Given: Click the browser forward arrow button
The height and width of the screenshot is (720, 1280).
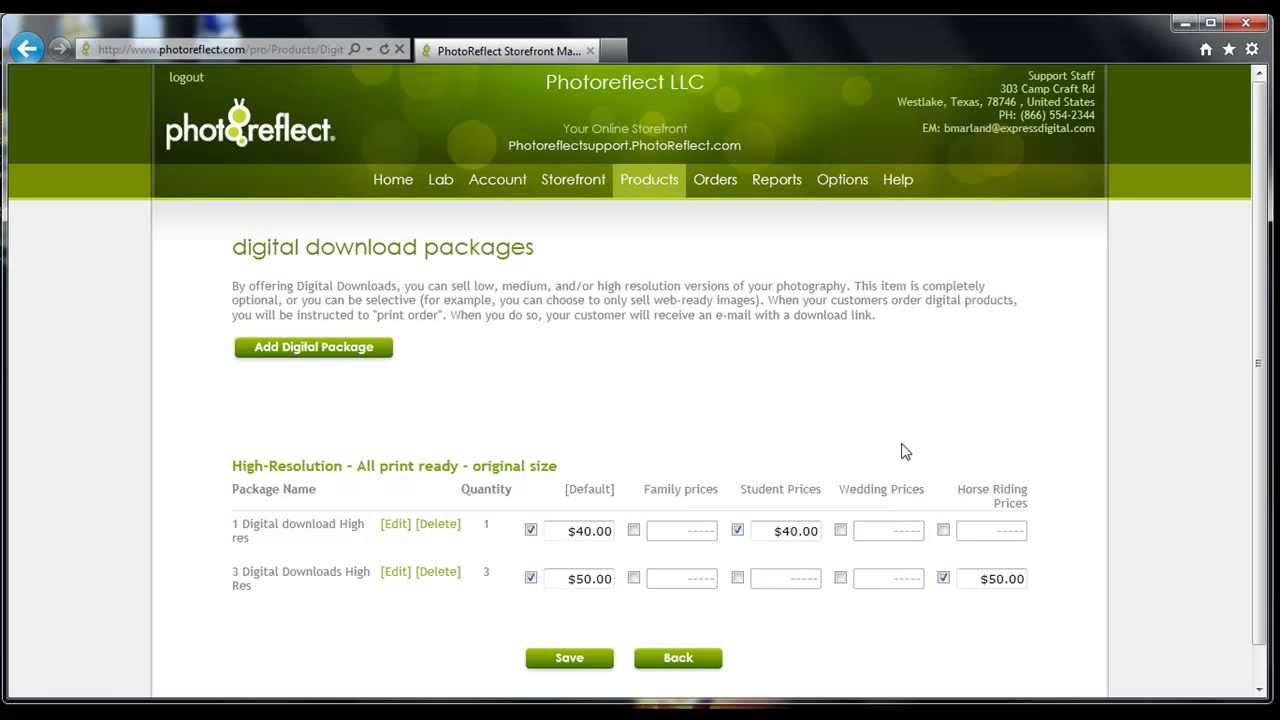Looking at the screenshot, I should (x=59, y=48).
